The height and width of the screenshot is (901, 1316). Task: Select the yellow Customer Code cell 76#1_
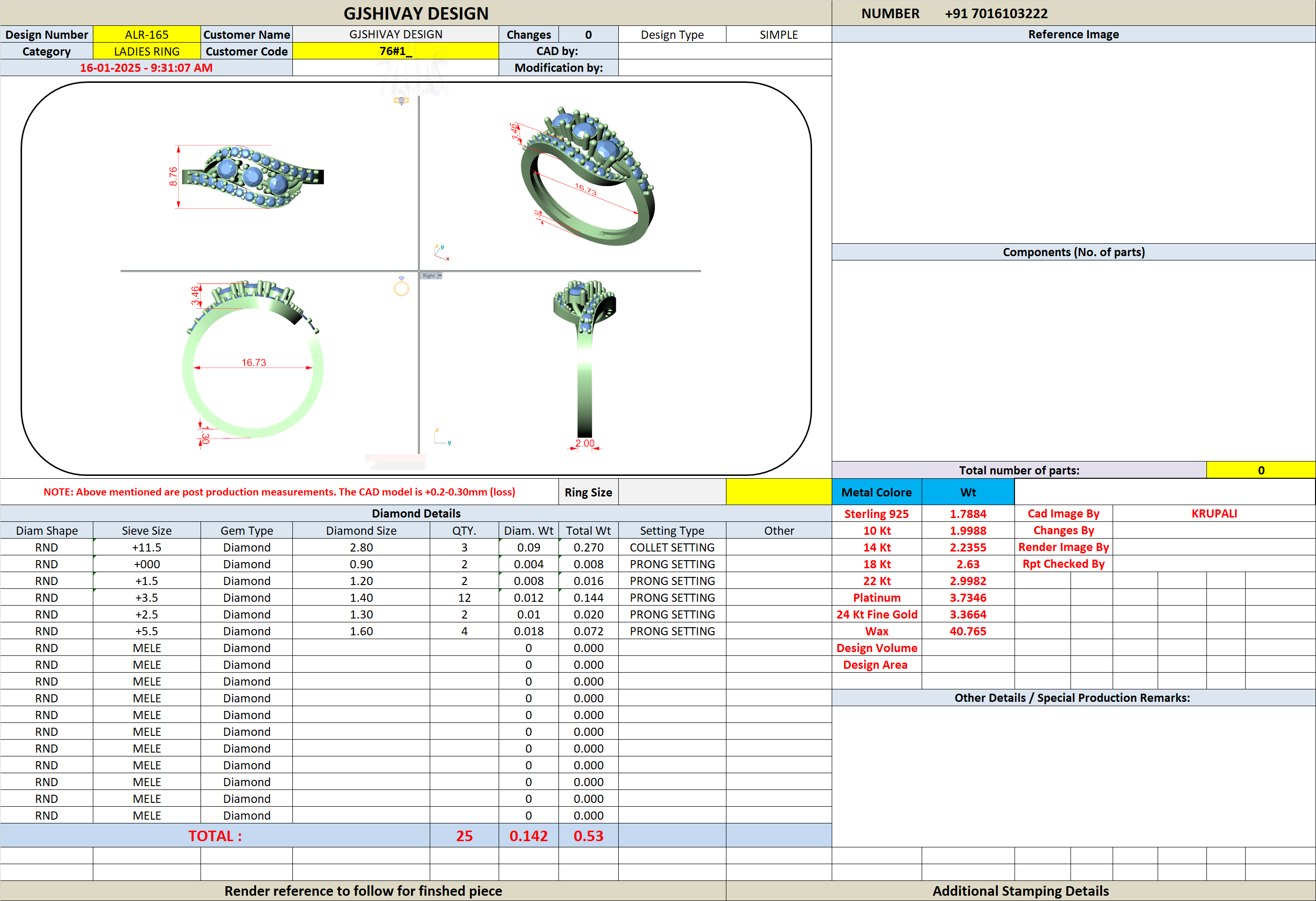(395, 51)
